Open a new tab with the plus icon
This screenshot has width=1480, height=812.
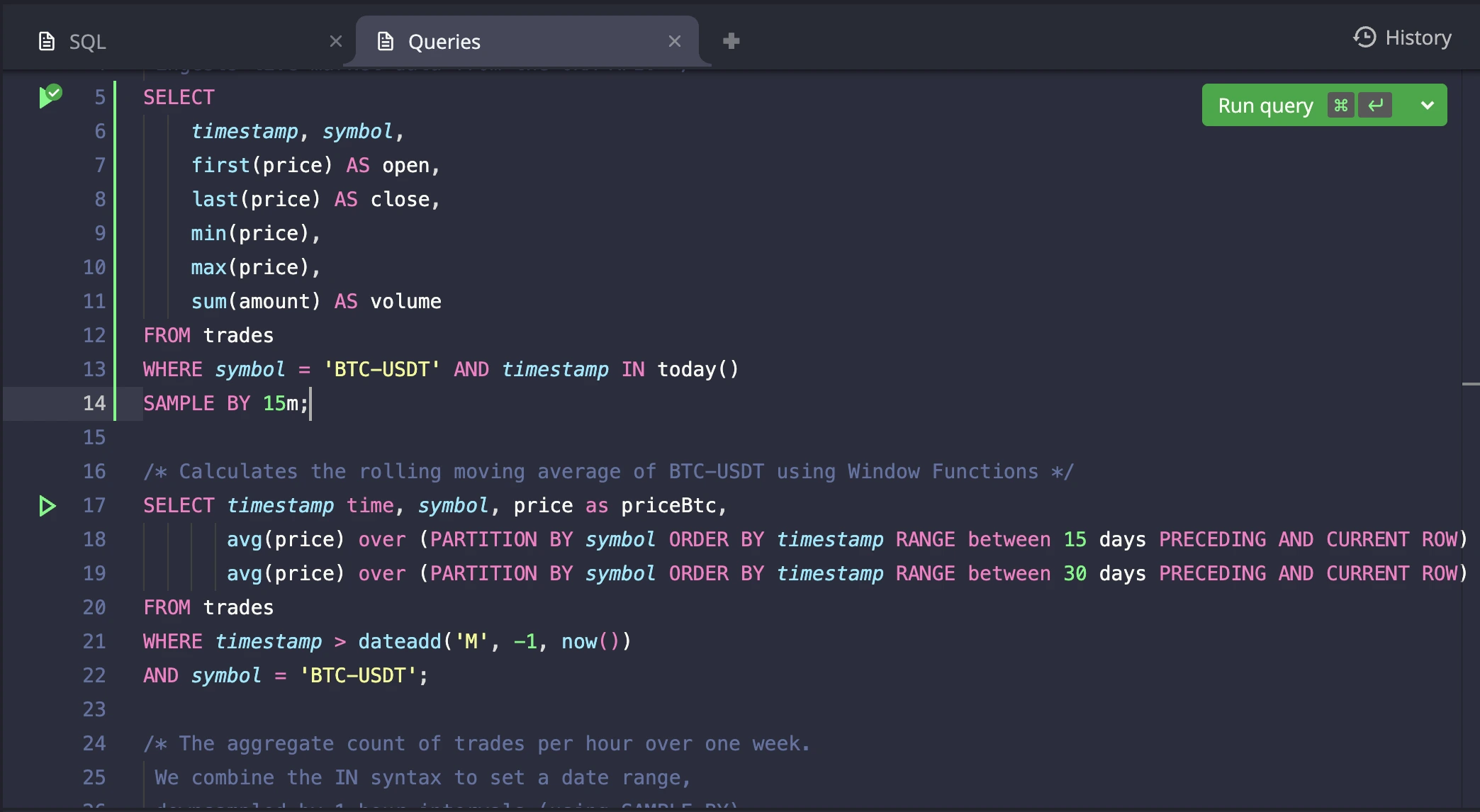pyautogui.click(x=731, y=40)
